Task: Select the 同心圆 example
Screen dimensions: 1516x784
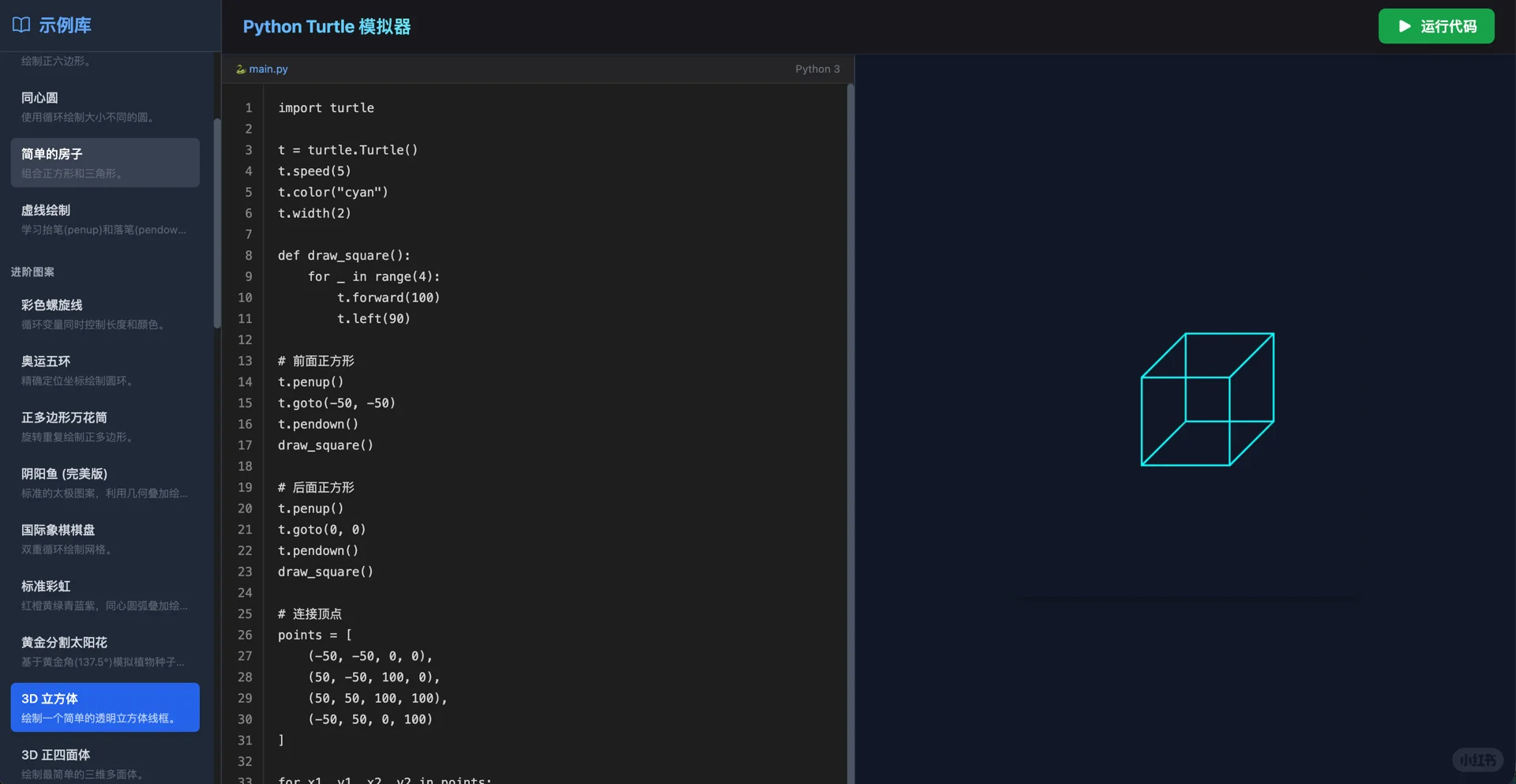Action: pyautogui.click(x=104, y=106)
